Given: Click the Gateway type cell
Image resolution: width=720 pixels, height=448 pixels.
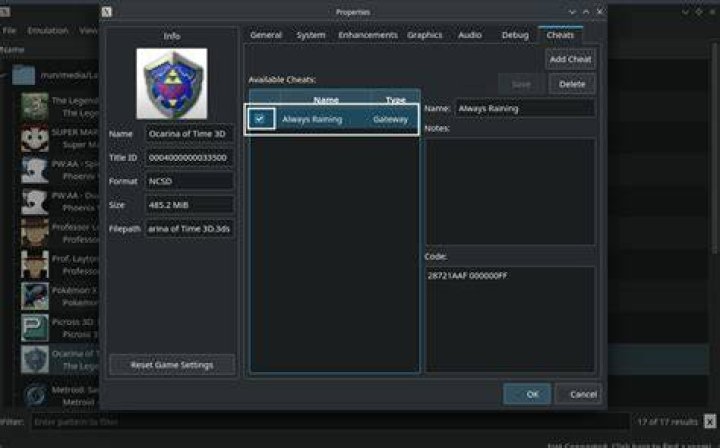Looking at the screenshot, I should tap(390, 119).
